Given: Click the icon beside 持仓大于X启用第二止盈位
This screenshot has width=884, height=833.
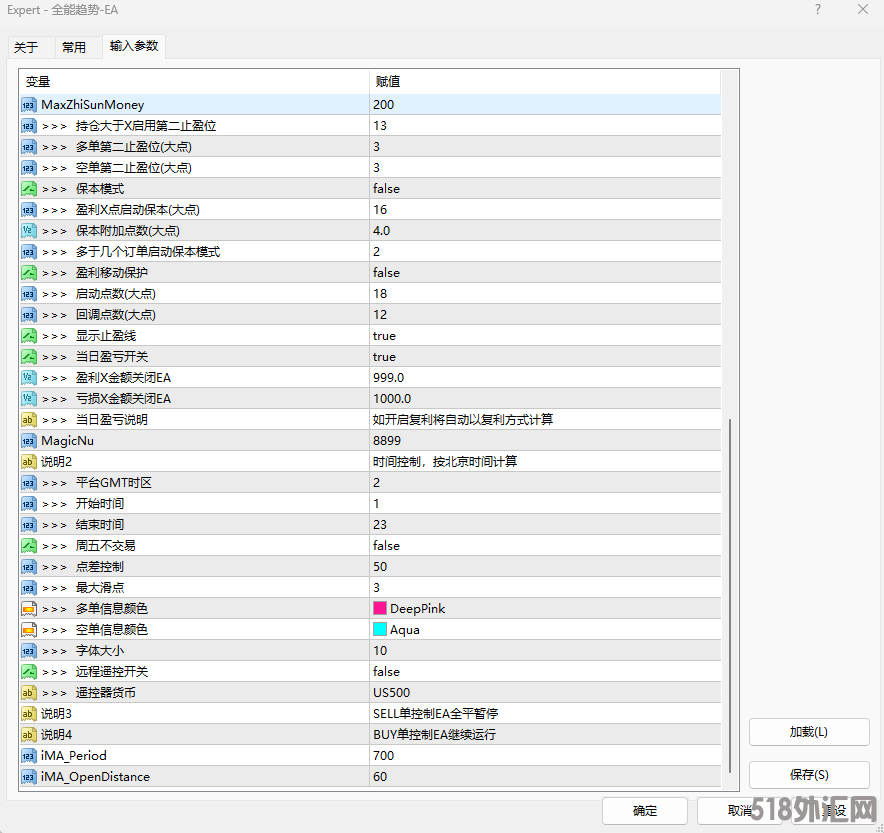Looking at the screenshot, I should [29, 126].
